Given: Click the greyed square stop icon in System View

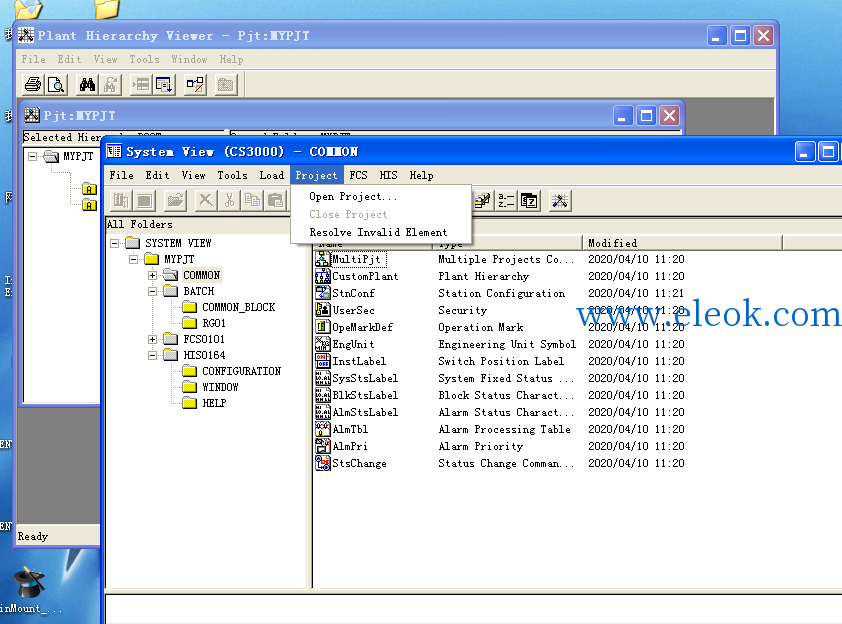Looking at the screenshot, I should tap(144, 201).
